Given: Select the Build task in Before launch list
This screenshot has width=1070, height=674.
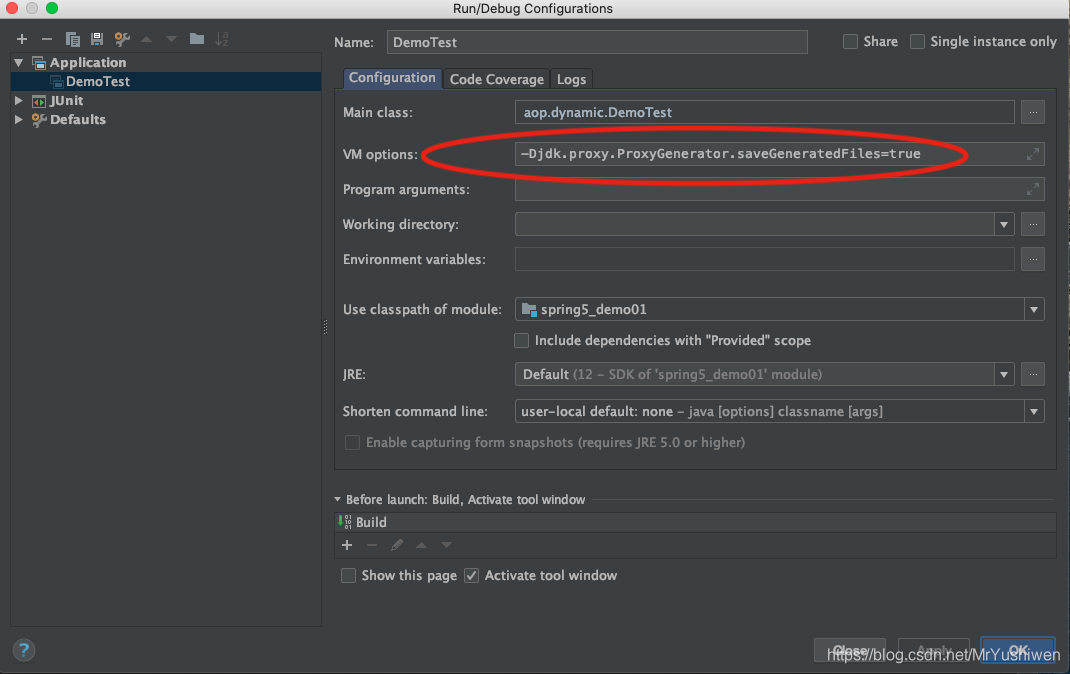Looking at the screenshot, I should click(695, 523).
